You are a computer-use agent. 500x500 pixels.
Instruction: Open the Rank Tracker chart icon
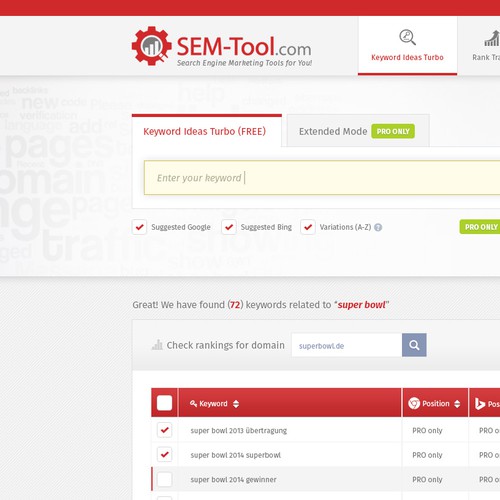(492, 38)
